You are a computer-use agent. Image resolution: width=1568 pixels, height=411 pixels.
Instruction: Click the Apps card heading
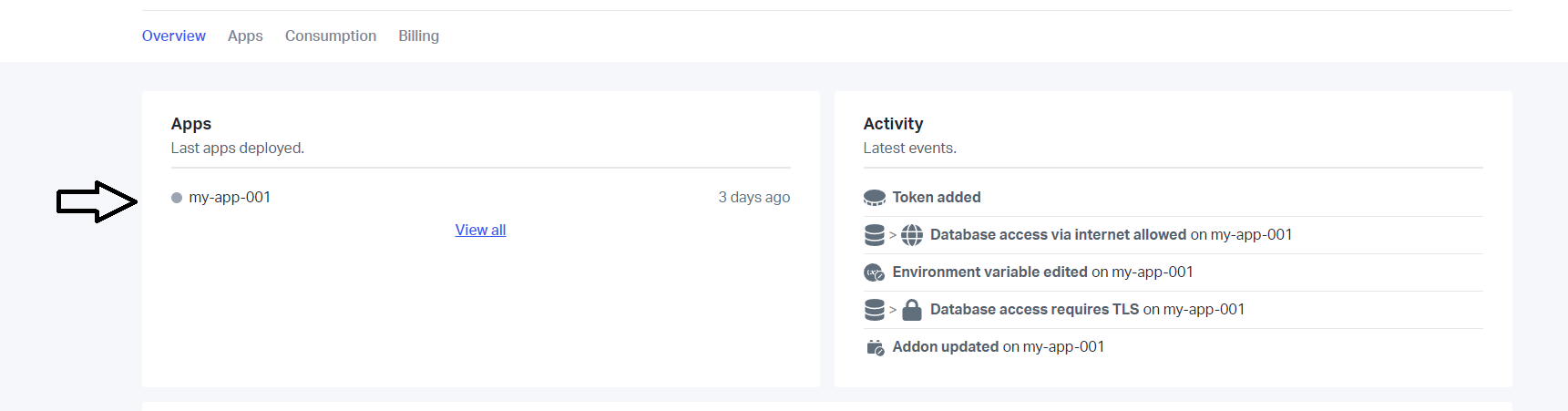(191, 123)
